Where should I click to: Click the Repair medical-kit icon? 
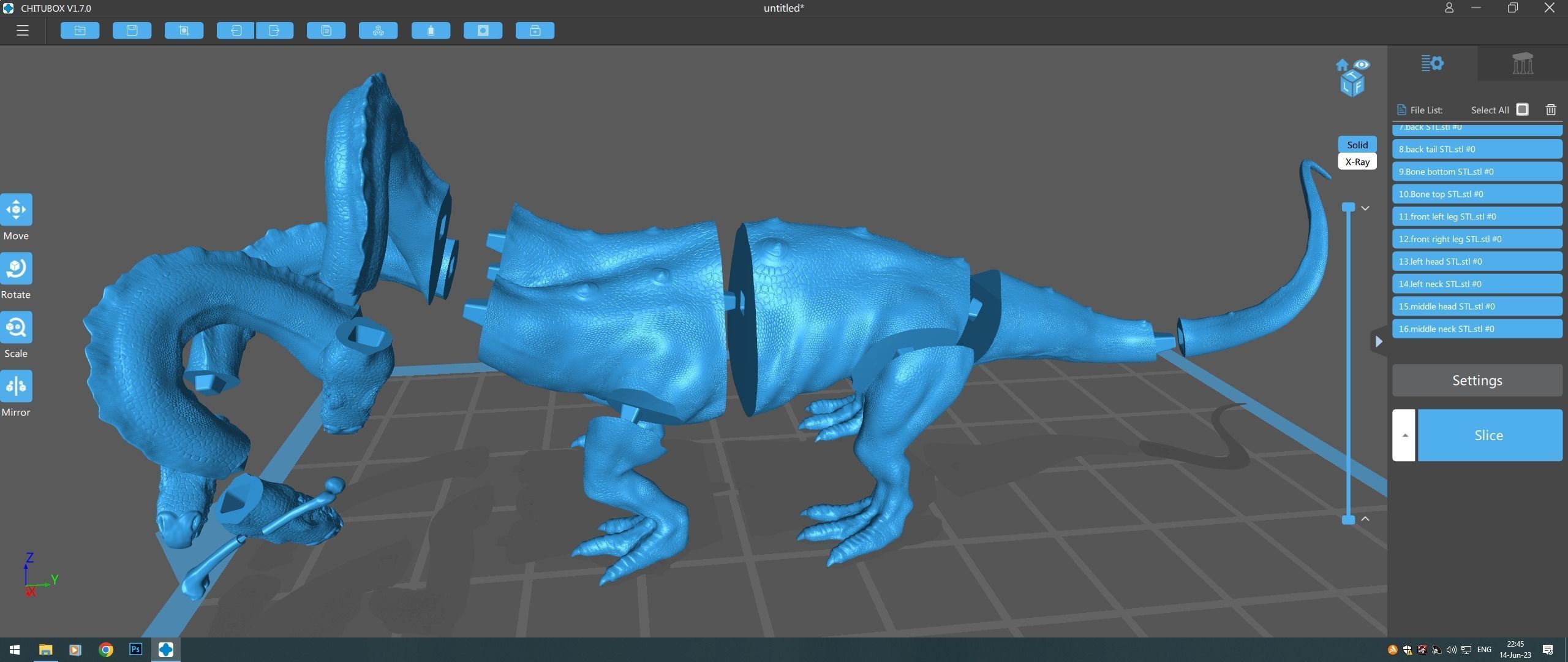(x=535, y=31)
